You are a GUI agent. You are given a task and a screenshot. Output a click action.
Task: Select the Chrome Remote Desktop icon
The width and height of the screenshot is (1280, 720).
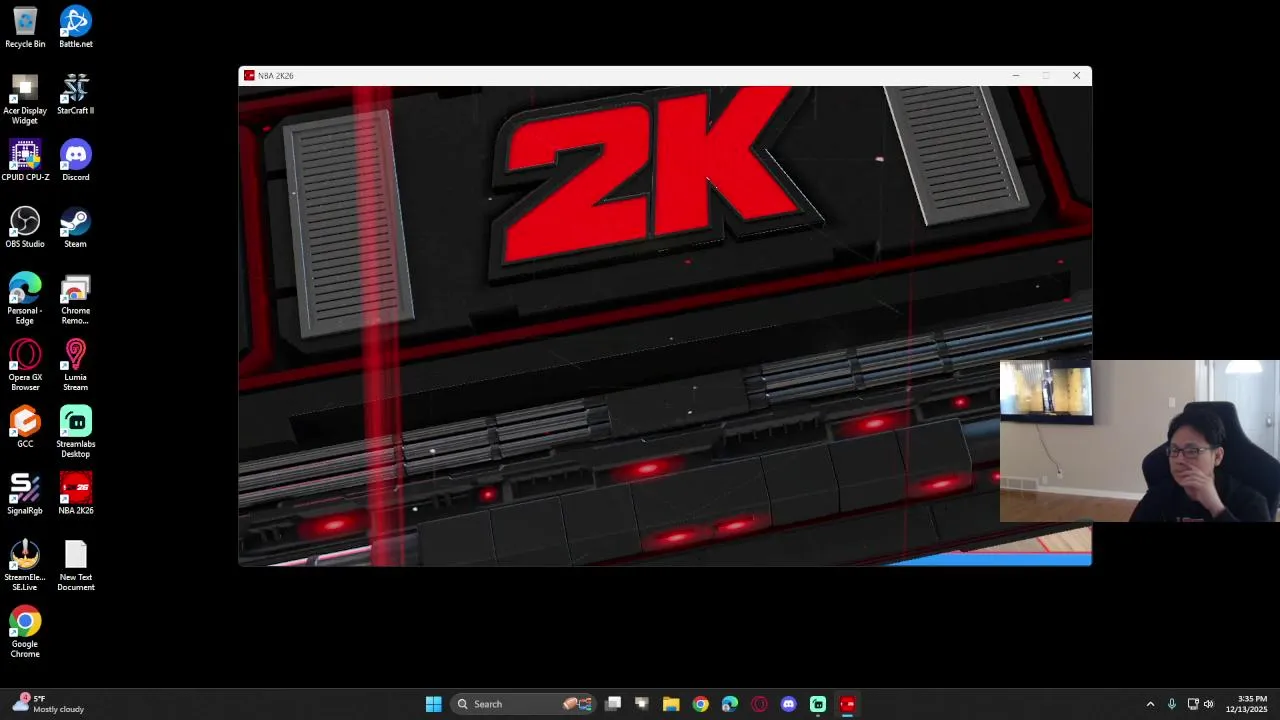pos(75,299)
